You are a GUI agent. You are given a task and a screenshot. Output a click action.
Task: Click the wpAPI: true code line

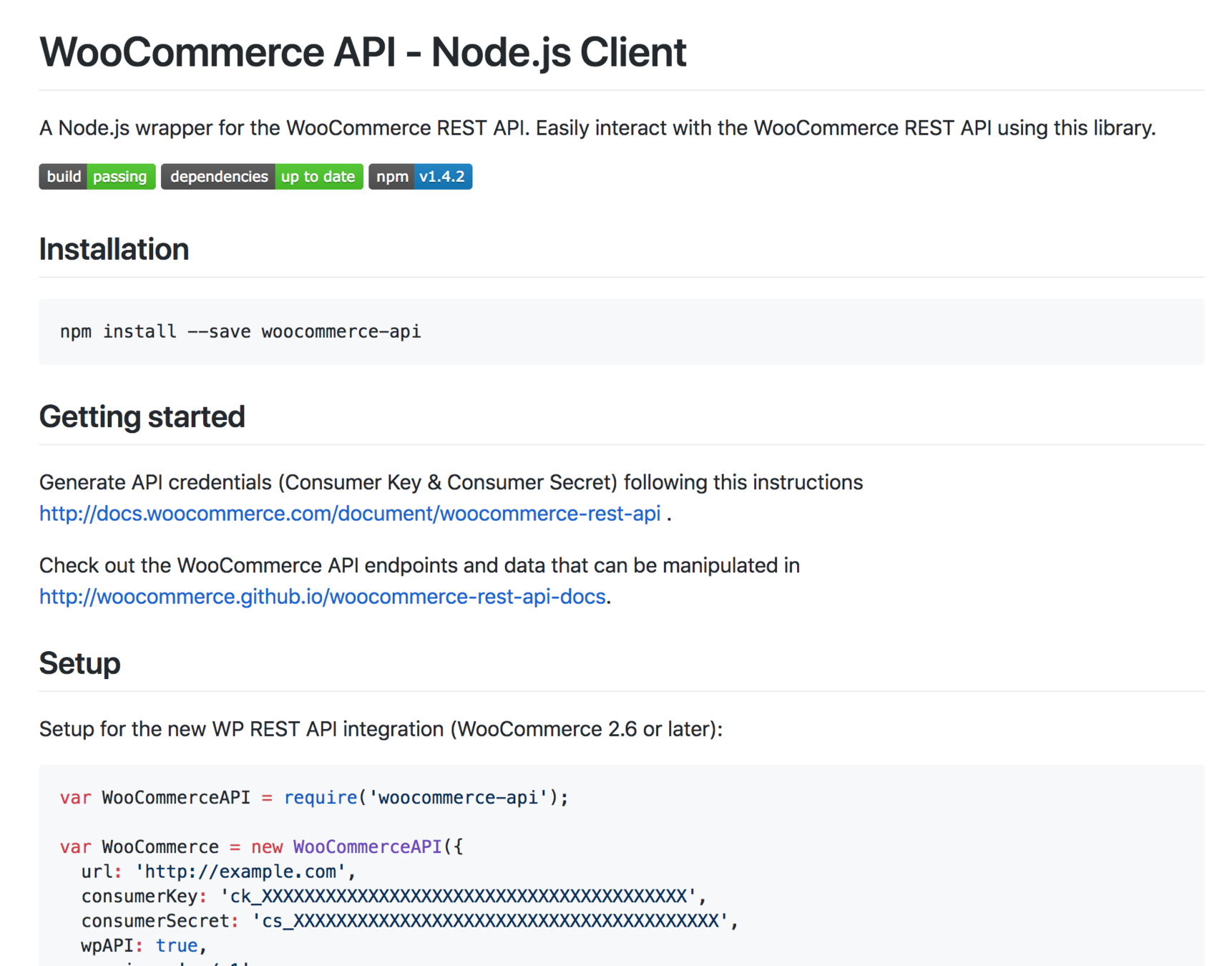point(144,945)
